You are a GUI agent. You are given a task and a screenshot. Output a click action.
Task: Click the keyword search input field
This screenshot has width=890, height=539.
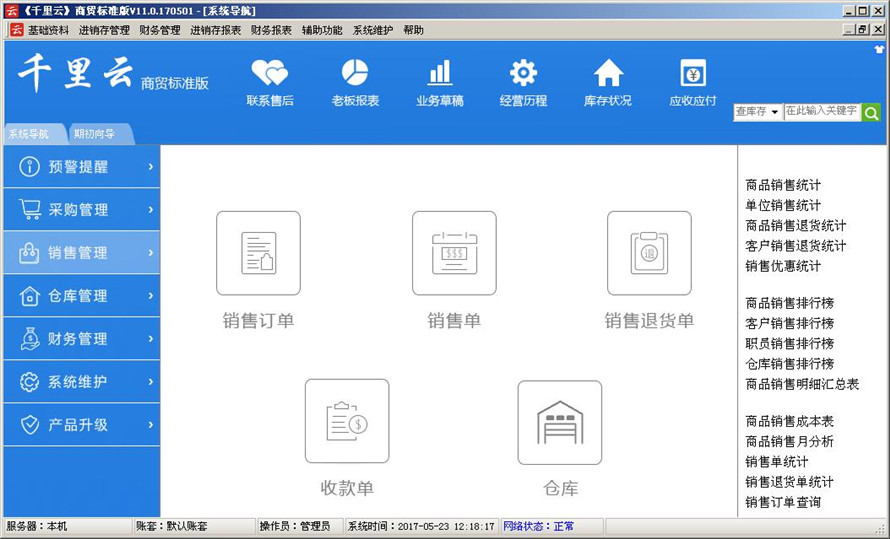(821, 111)
